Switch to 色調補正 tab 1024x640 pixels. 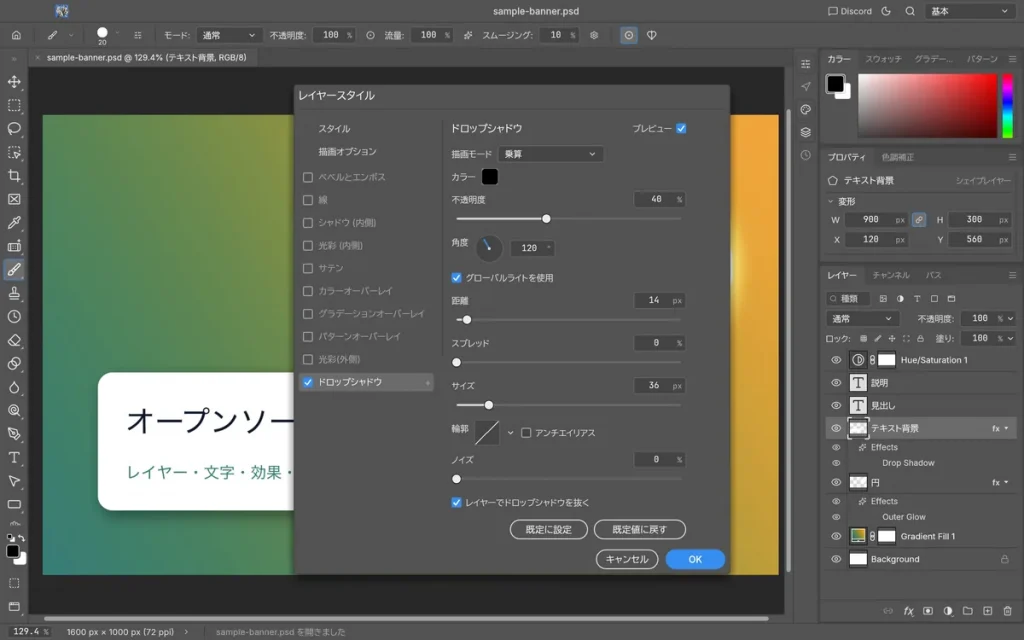[x=897, y=157]
